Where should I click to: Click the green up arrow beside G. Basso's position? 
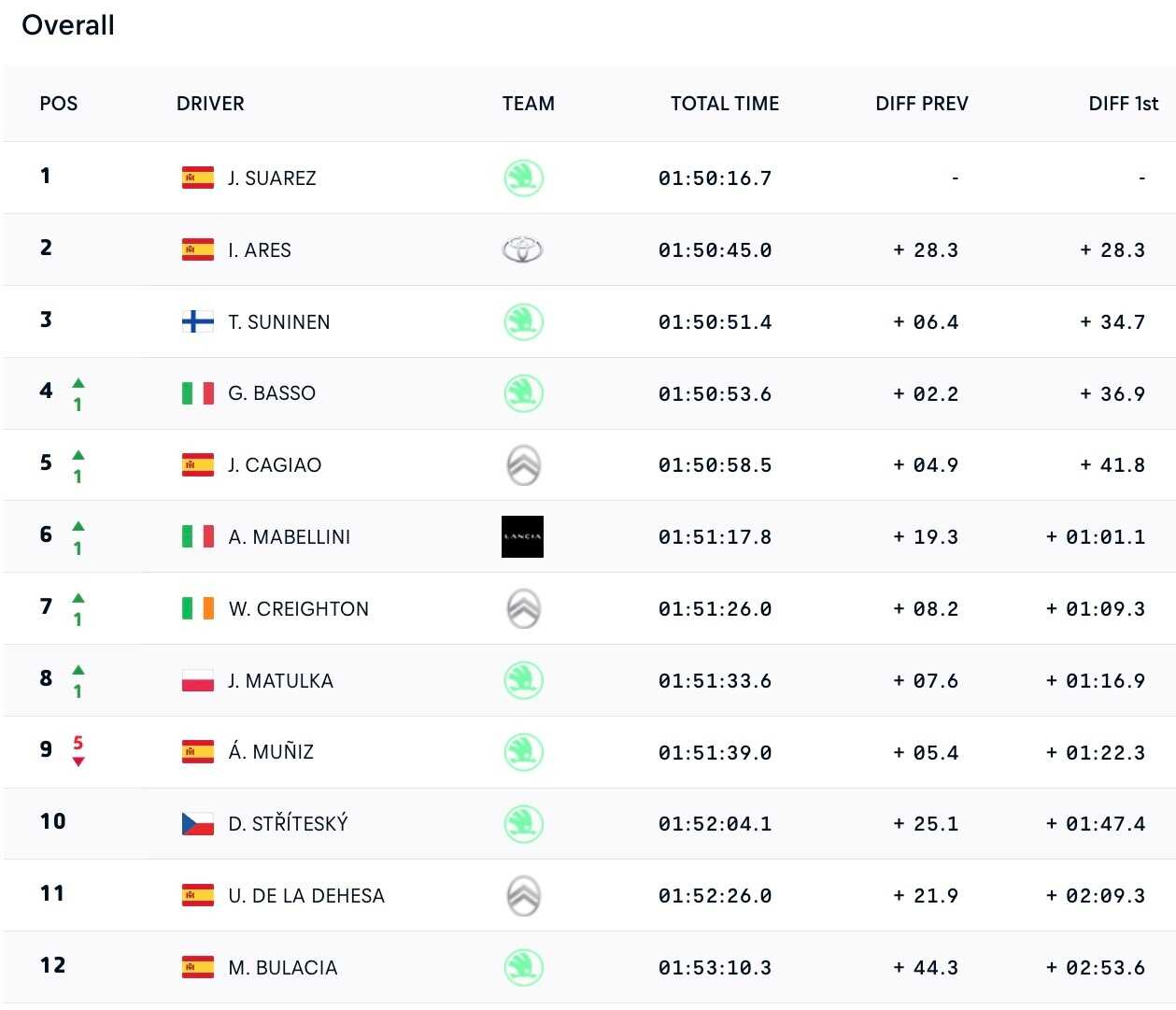pos(78,383)
